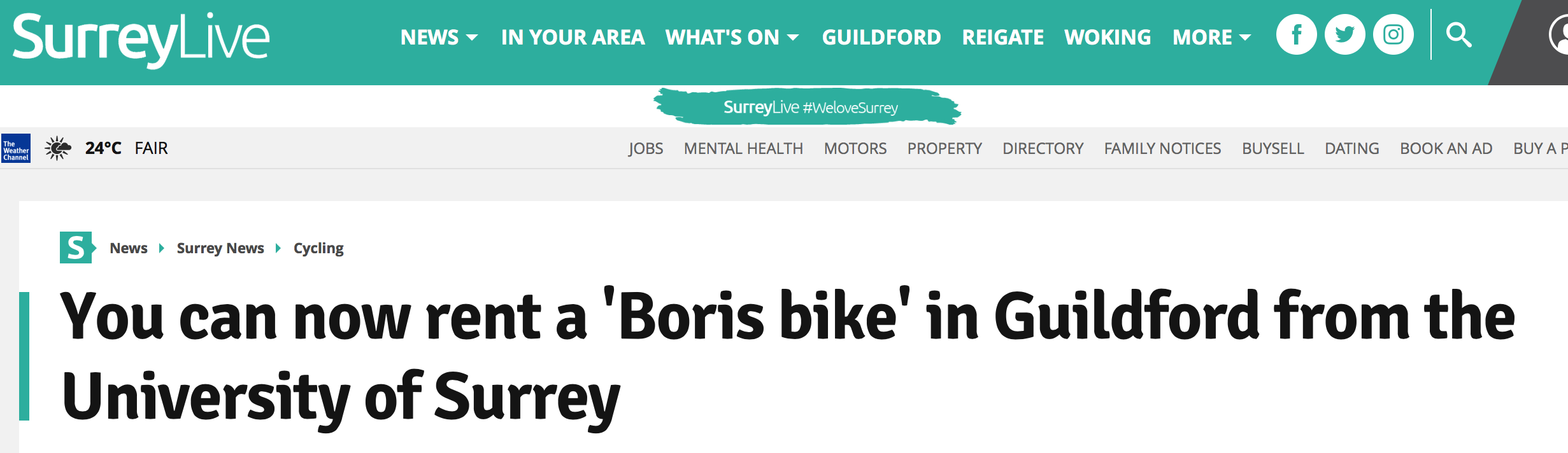Open the JOBS link
This screenshot has width=1568, height=453.
646,149
